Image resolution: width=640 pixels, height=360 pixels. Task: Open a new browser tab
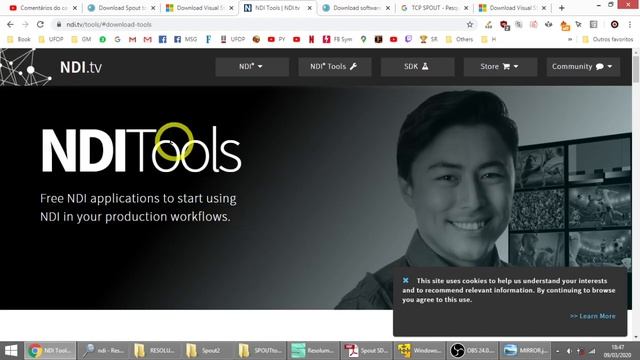(x=562, y=8)
